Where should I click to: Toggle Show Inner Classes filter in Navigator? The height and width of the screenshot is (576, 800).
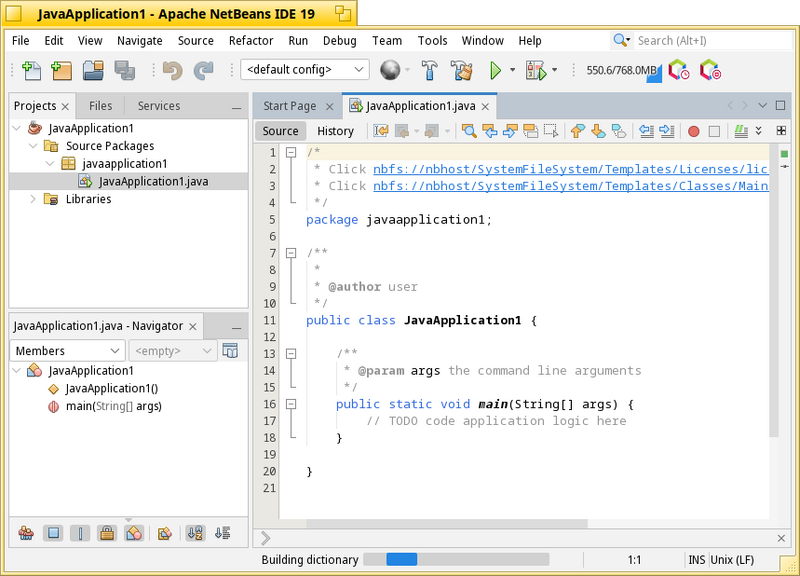point(134,534)
